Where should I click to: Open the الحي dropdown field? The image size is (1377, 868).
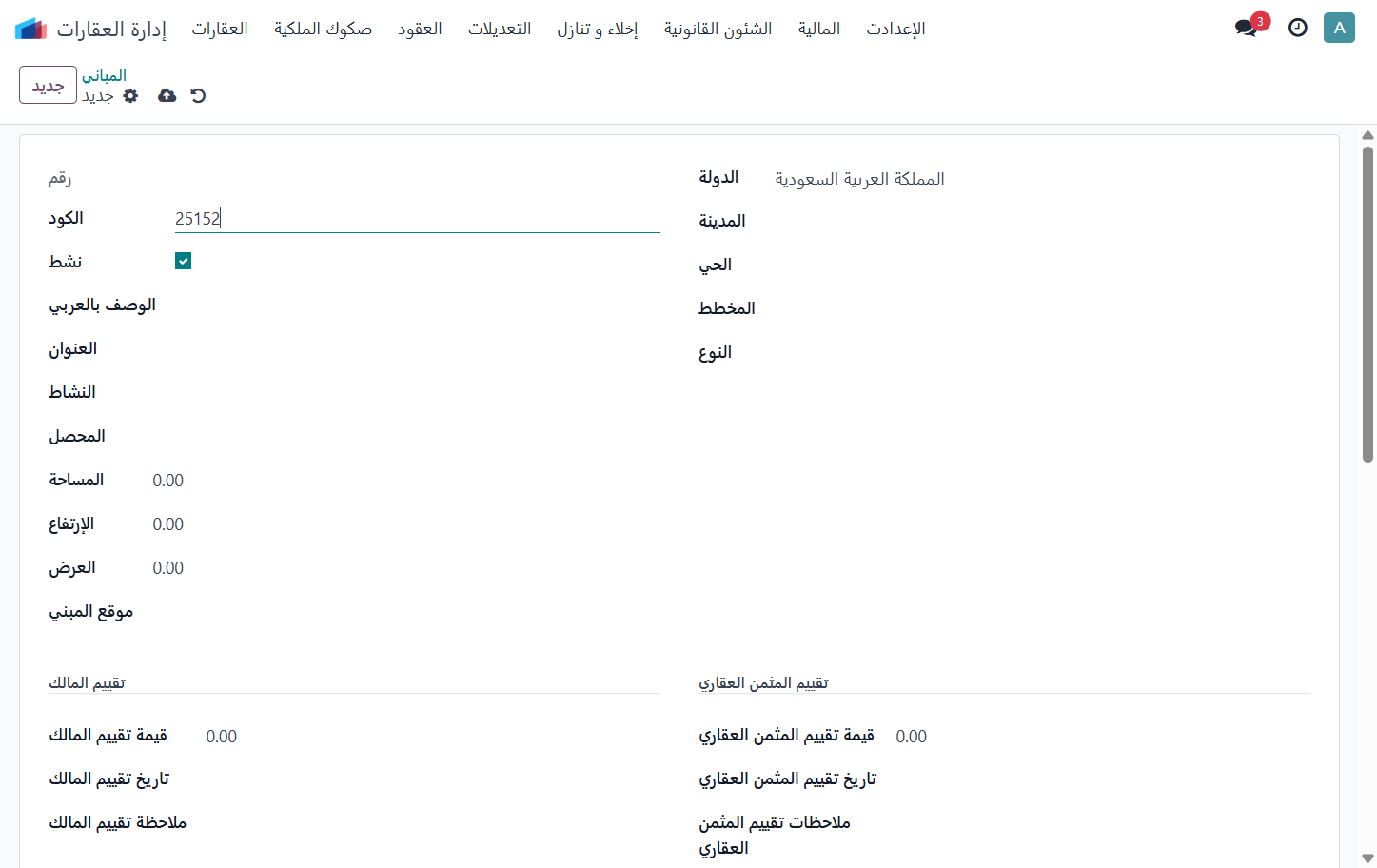[x=1042, y=266]
